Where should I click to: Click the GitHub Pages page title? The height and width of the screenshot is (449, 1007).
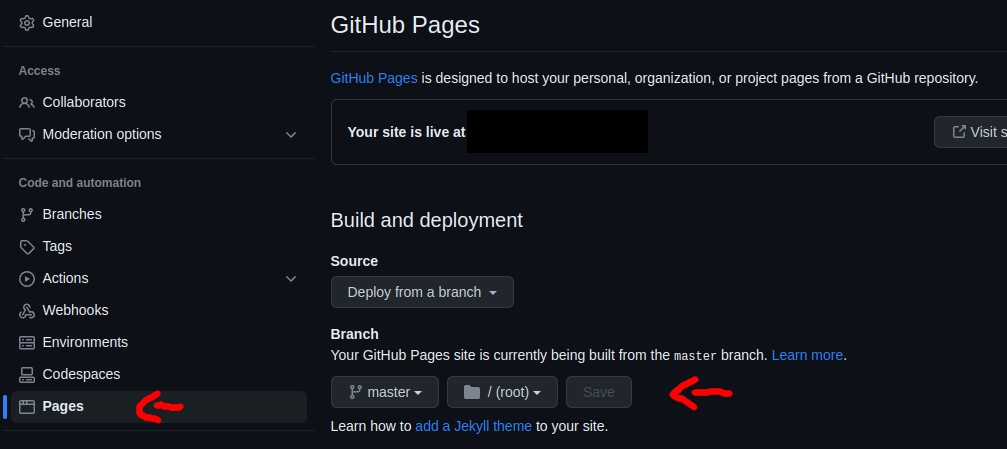[405, 25]
